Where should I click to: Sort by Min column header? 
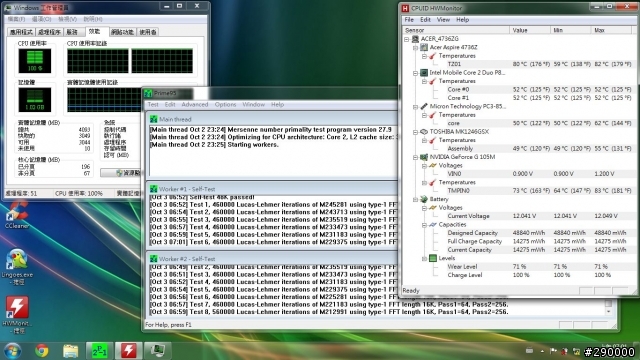pyautogui.click(x=570, y=30)
